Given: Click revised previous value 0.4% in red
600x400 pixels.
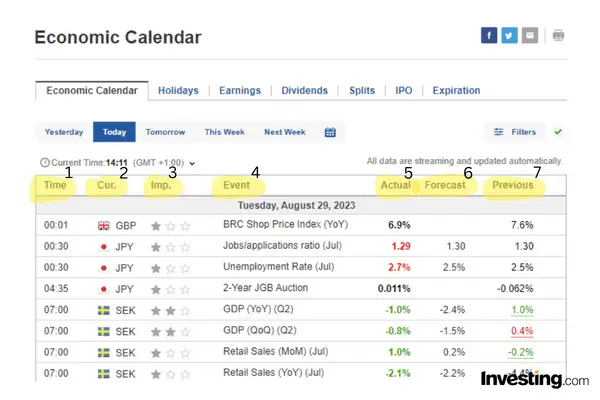Looking at the screenshot, I should click(x=522, y=331).
